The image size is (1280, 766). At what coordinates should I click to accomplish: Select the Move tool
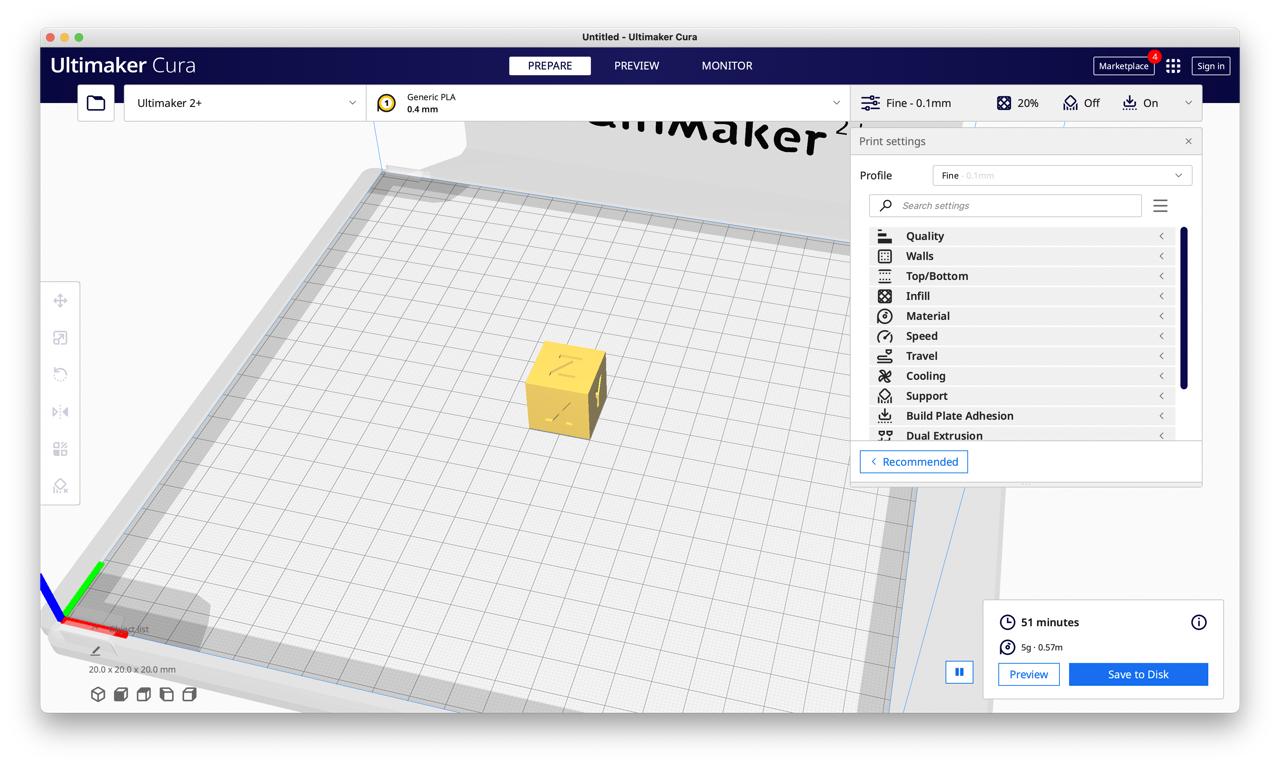click(x=60, y=300)
